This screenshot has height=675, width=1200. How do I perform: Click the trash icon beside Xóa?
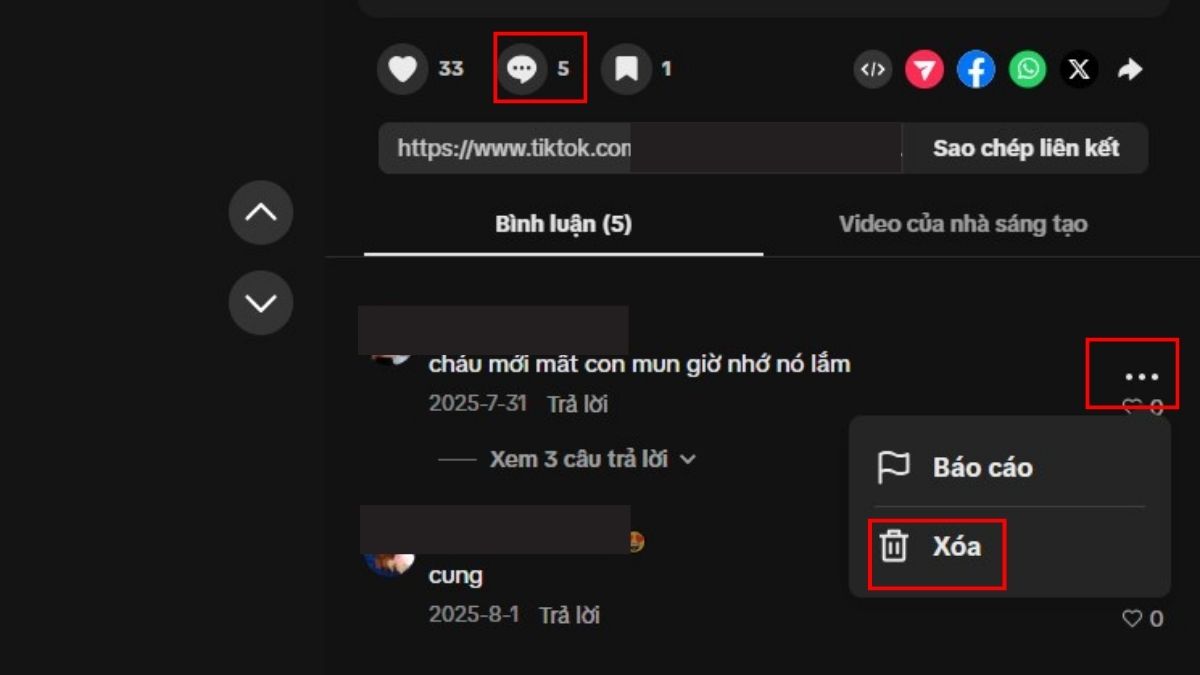pos(893,546)
